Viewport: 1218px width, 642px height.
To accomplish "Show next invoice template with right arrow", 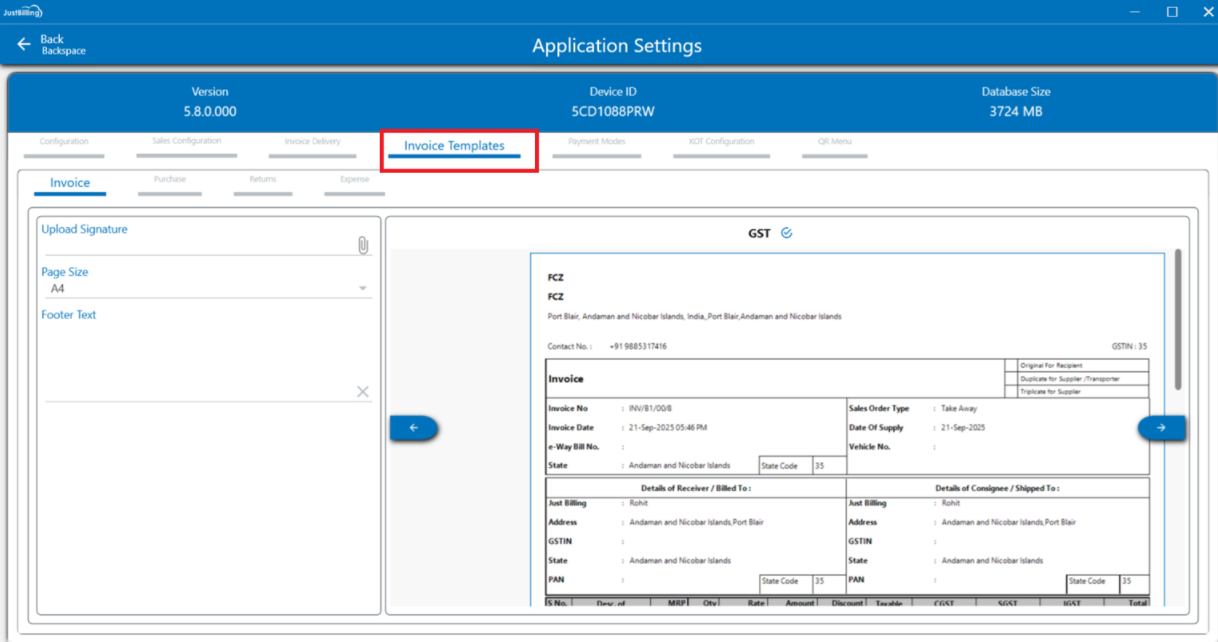I will click(x=1161, y=428).
